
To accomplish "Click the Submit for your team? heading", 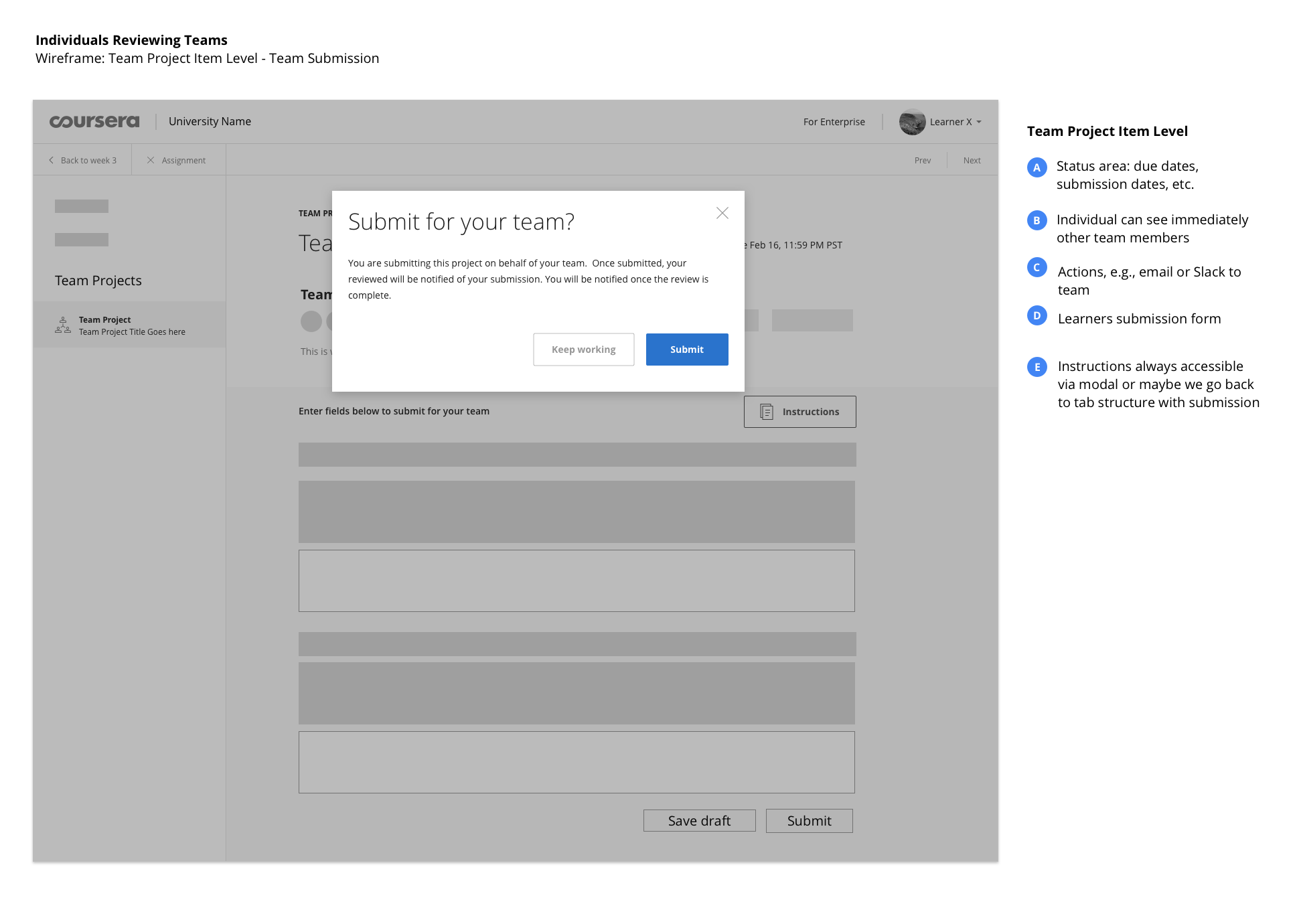I will (x=461, y=222).
